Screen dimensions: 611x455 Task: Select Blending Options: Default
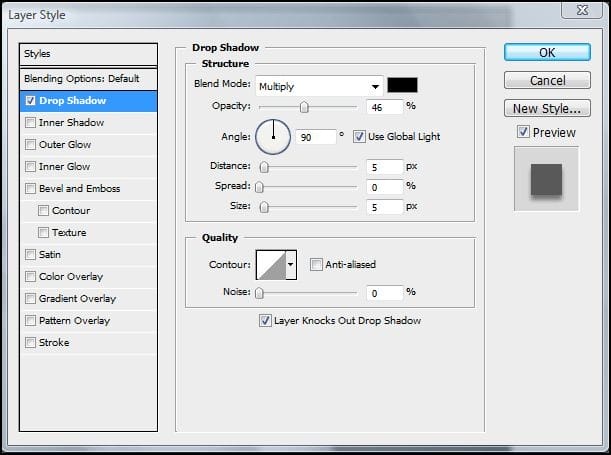coord(88,79)
